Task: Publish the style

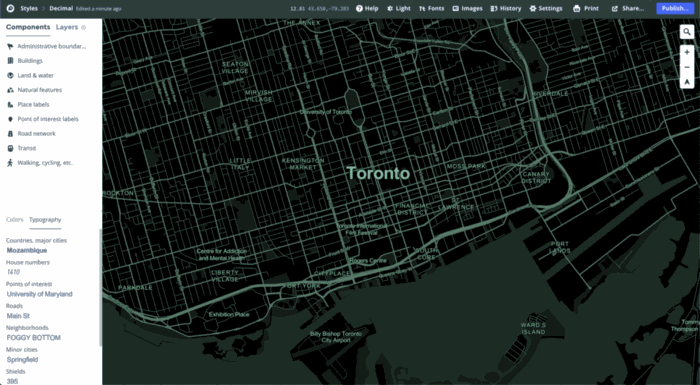Action: pos(675,8)
